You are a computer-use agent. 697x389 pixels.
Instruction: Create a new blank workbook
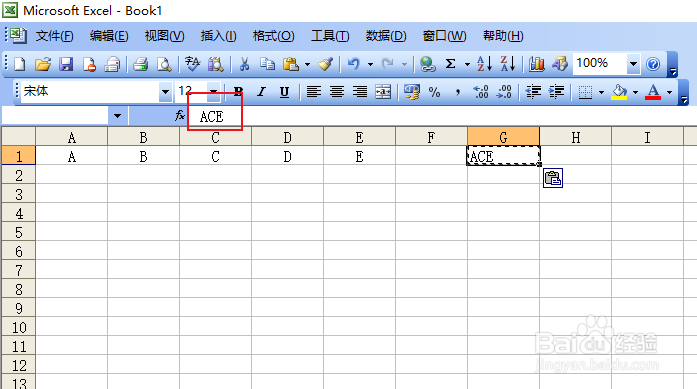20,64
